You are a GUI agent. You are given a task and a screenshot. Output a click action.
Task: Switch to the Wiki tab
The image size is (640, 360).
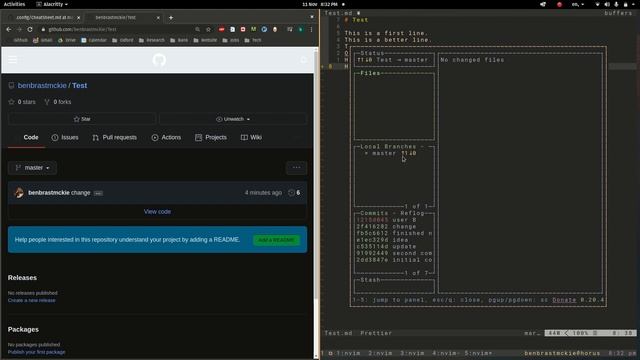[251, 138]
